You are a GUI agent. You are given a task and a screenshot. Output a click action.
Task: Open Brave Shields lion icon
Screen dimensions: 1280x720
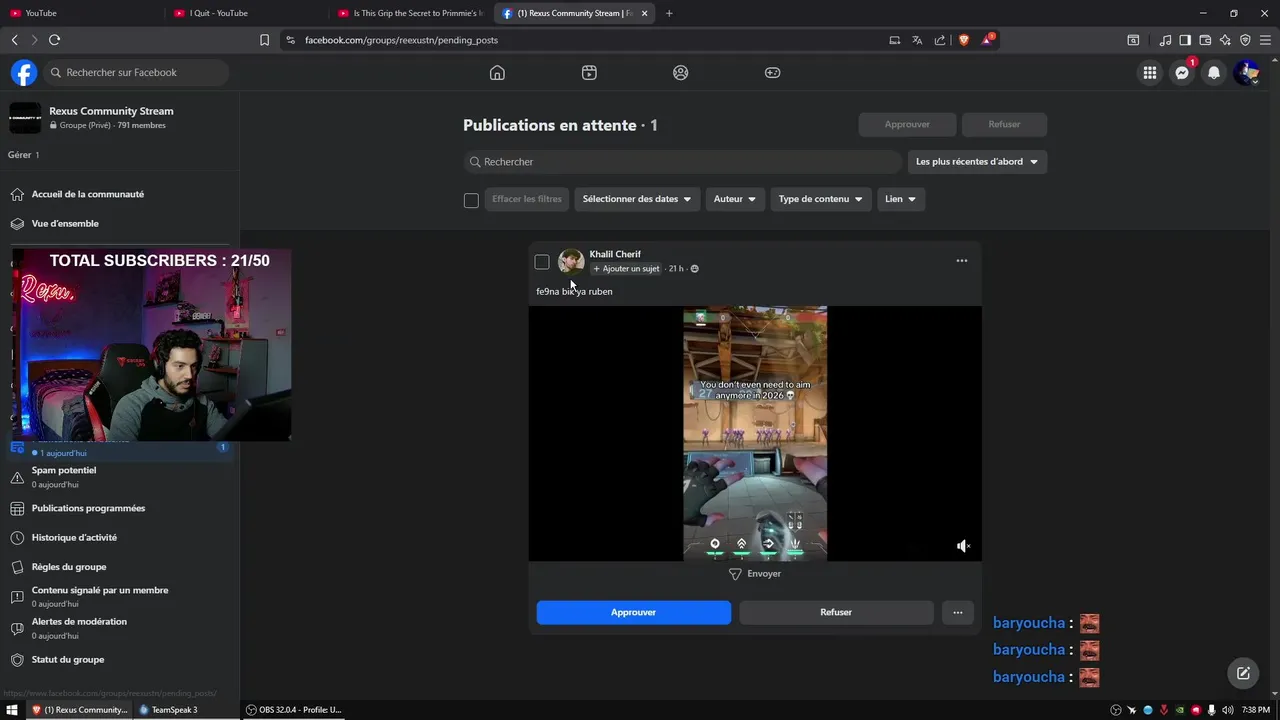tap(964, 40)
